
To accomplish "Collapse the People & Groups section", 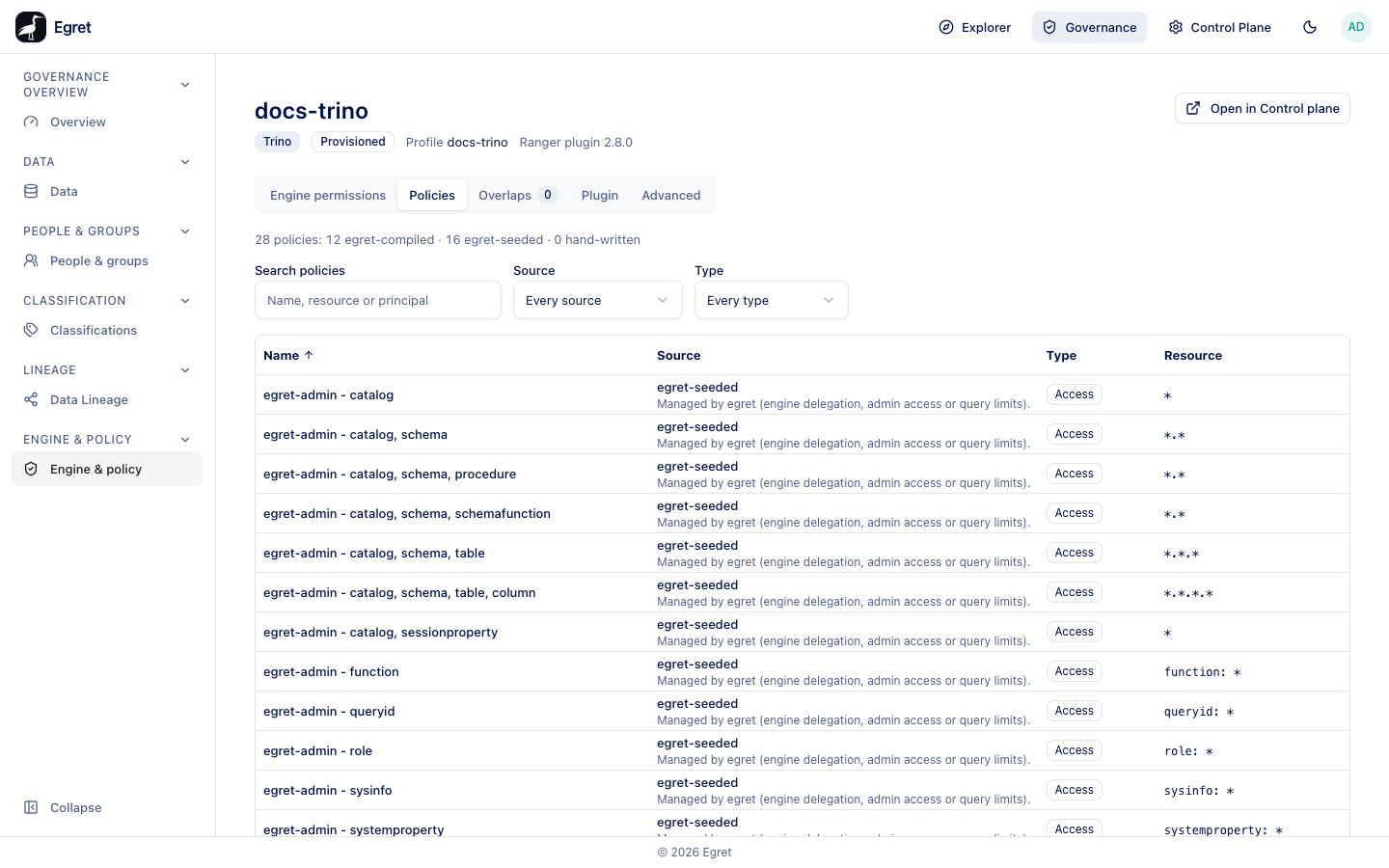I will click(185, 231).
